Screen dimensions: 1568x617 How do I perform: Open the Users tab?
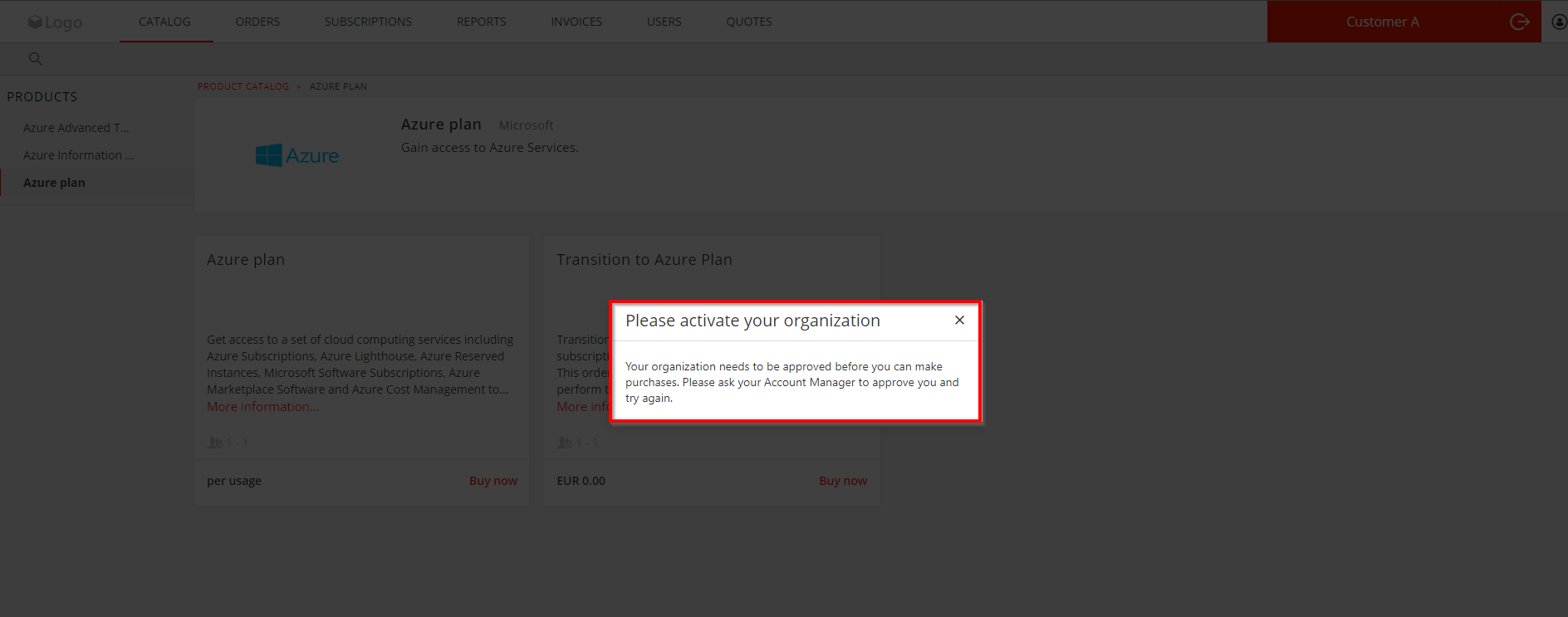tap(664, 22)
